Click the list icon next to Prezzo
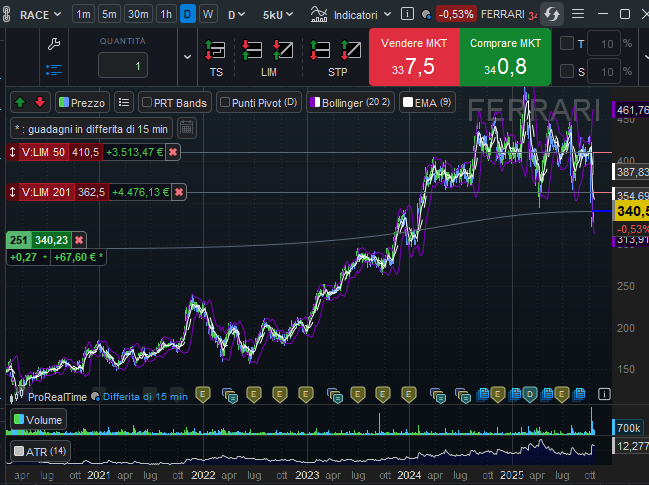This screenshot has width=649, height=485. (x=123, y=102)
